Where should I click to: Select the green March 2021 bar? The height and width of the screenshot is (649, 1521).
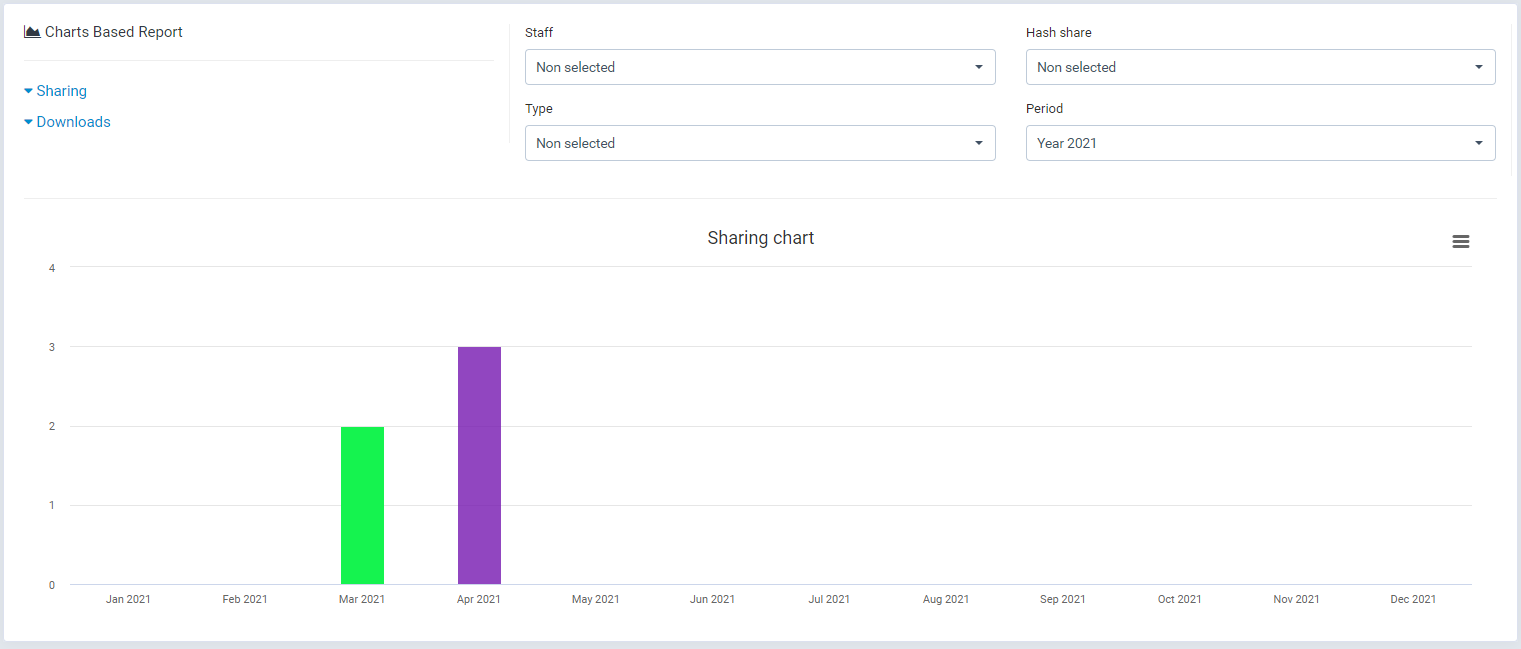[362, 505]
